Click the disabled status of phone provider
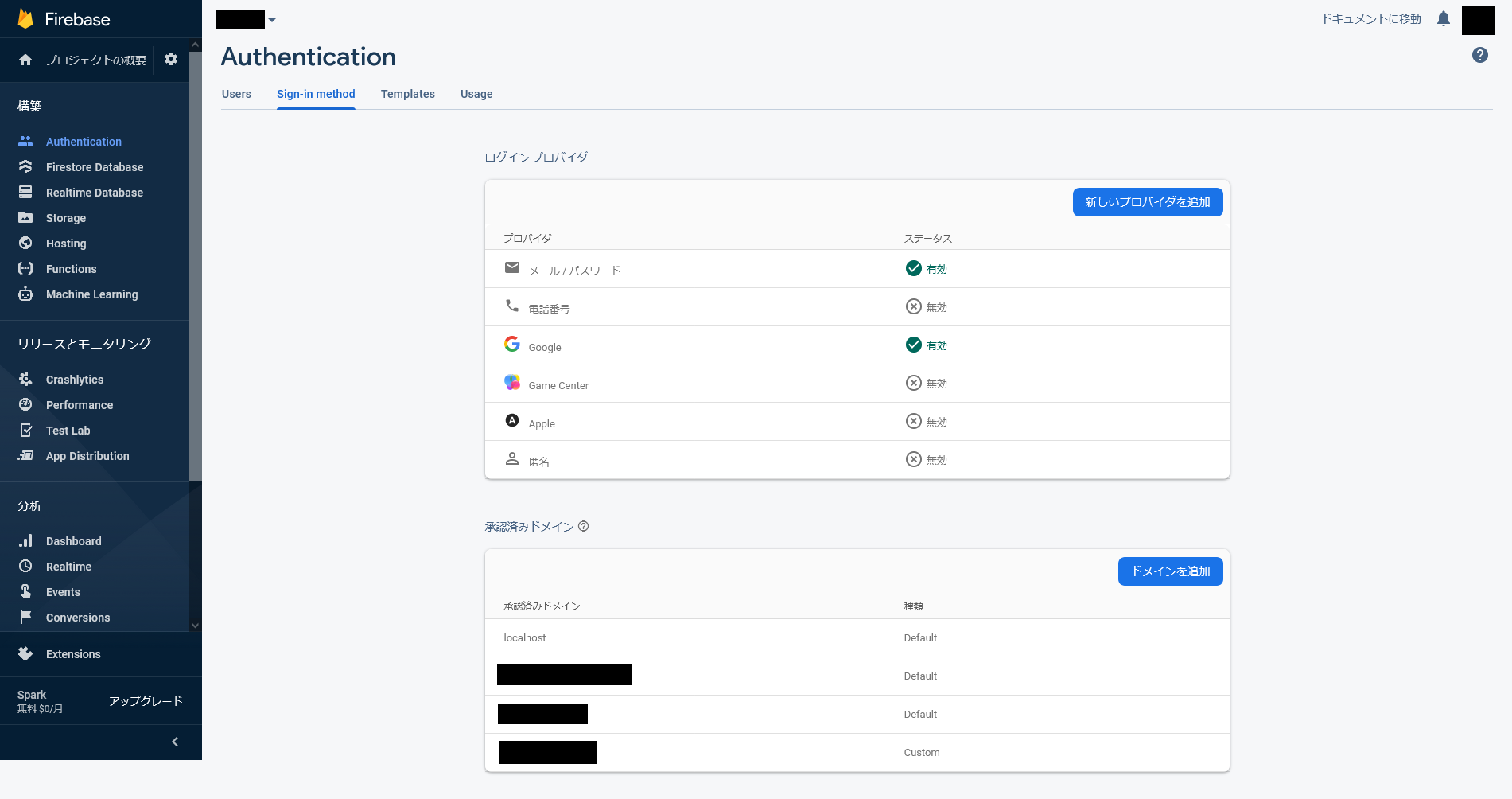 [927, 307]
